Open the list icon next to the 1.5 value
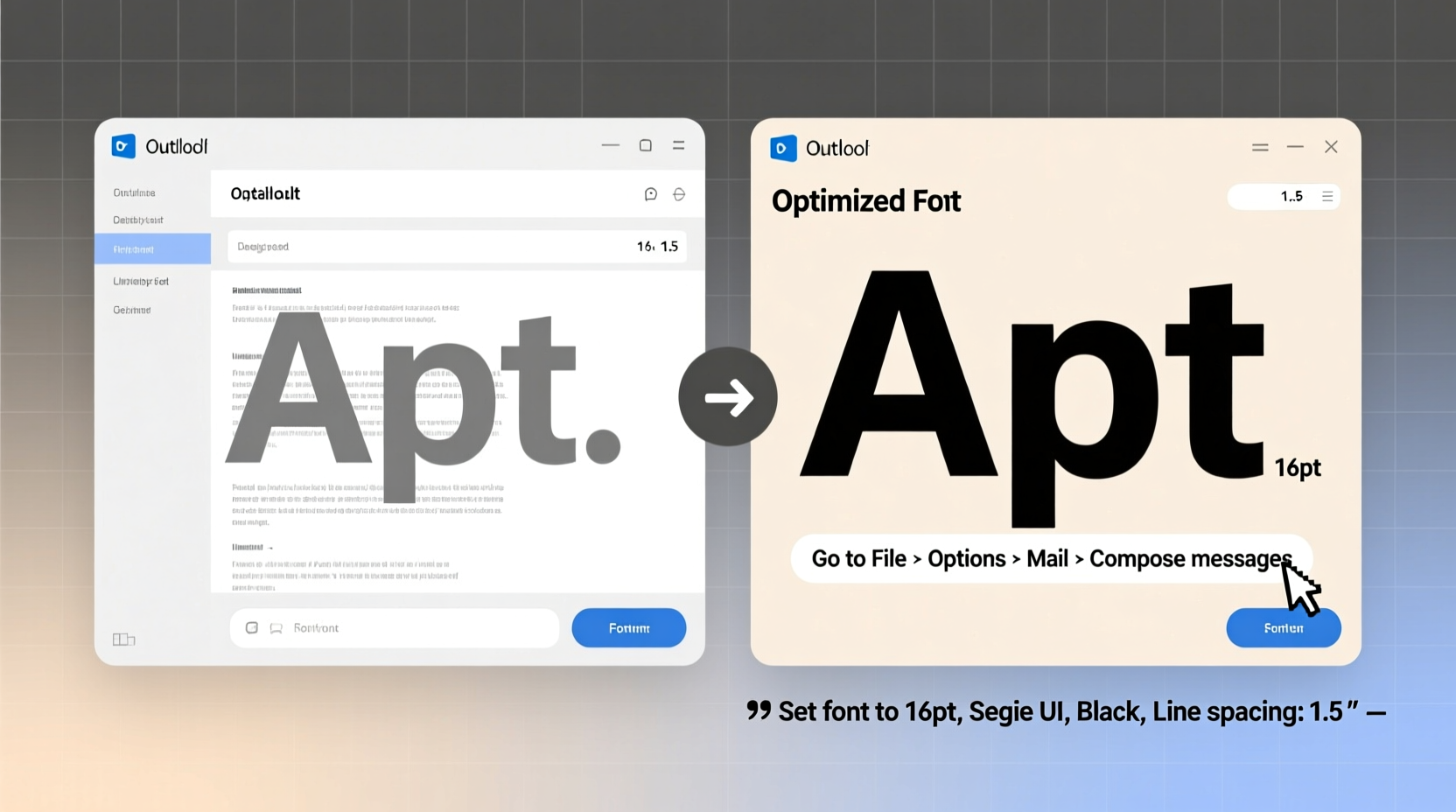The image size is (1456, 812). (x=1328, y=196)
